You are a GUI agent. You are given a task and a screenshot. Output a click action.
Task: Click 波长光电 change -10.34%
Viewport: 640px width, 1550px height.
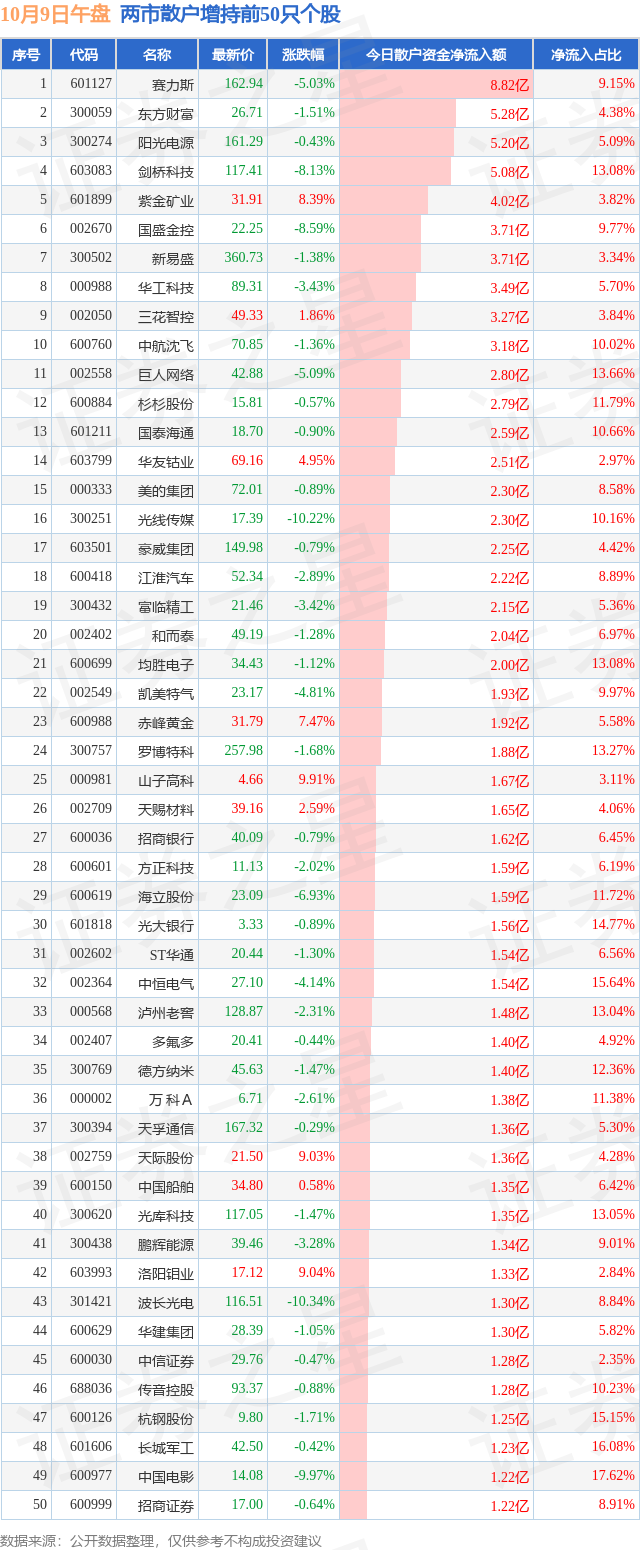(312, 1302)
